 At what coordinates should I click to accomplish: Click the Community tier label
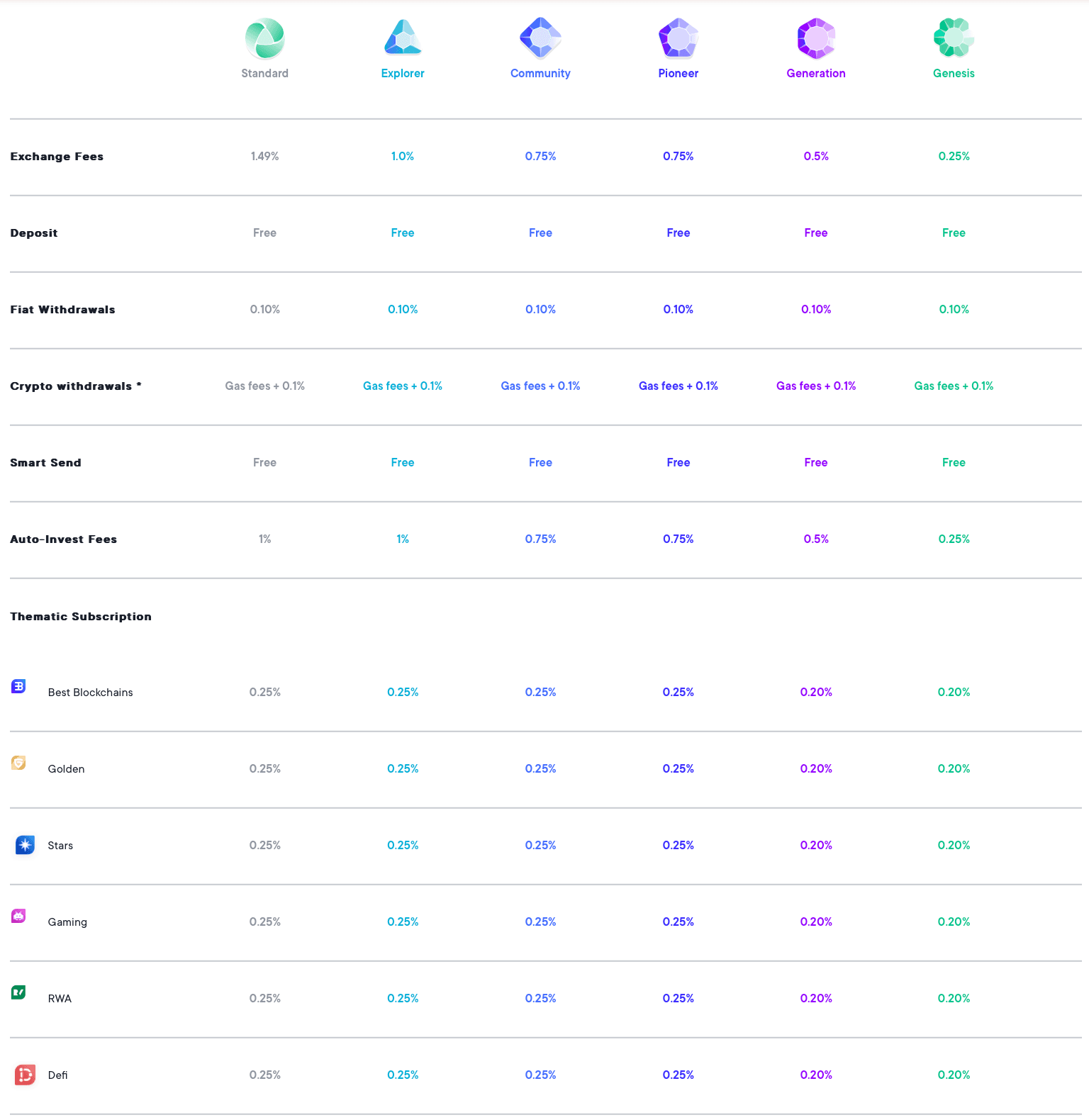click(x=540, y=74)
